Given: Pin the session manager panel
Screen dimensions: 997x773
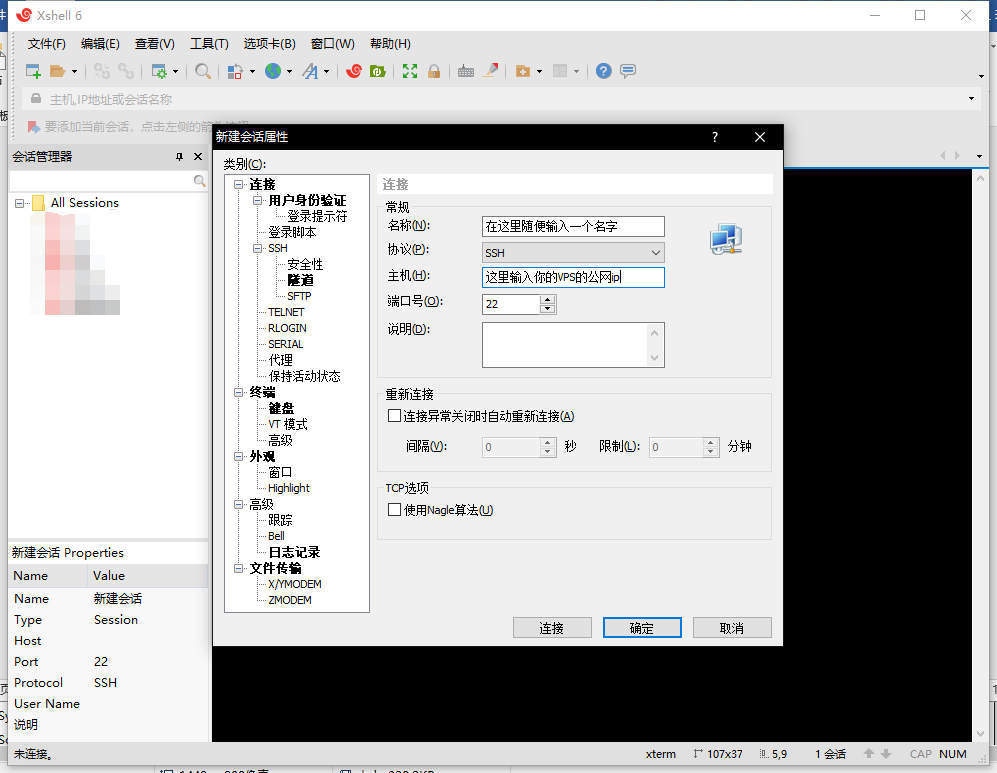Looking at the screenshot, I should tap(179, 156).
